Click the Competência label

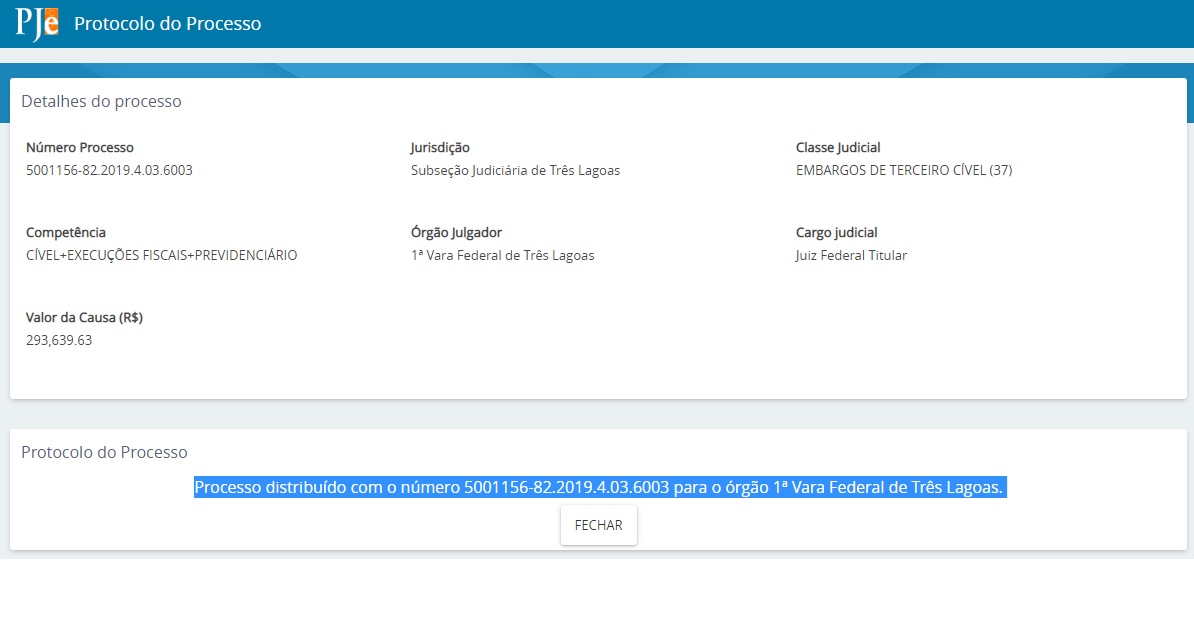click(65, 232)
